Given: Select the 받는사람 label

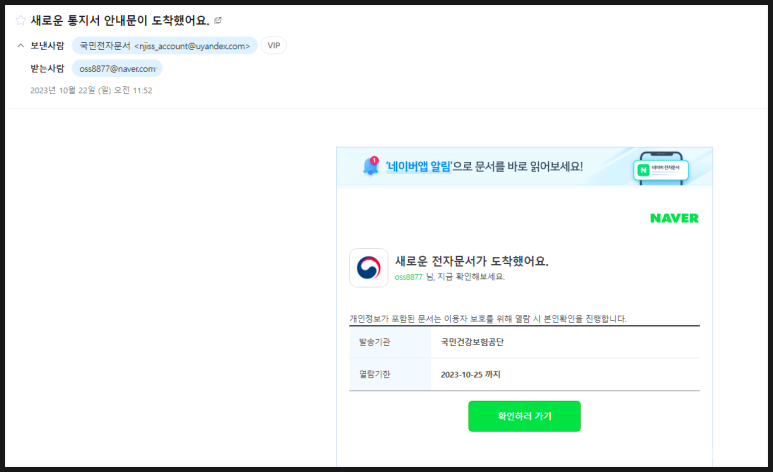Looking at the screenshot, I should coord(47,69).
